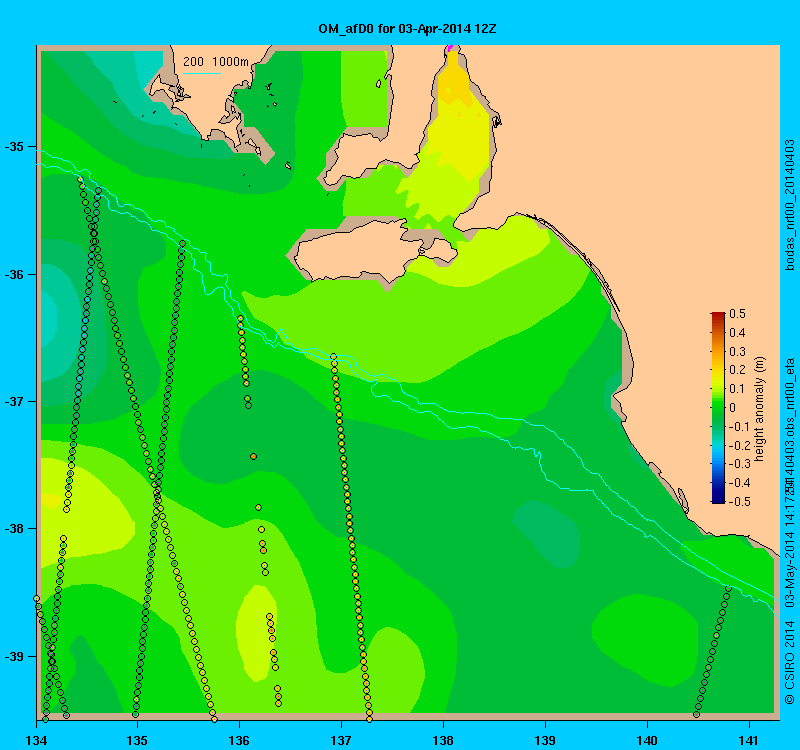The image size is (800, 750).
Task: Click the 0.3 color bar label
Action: click(737, 352)
